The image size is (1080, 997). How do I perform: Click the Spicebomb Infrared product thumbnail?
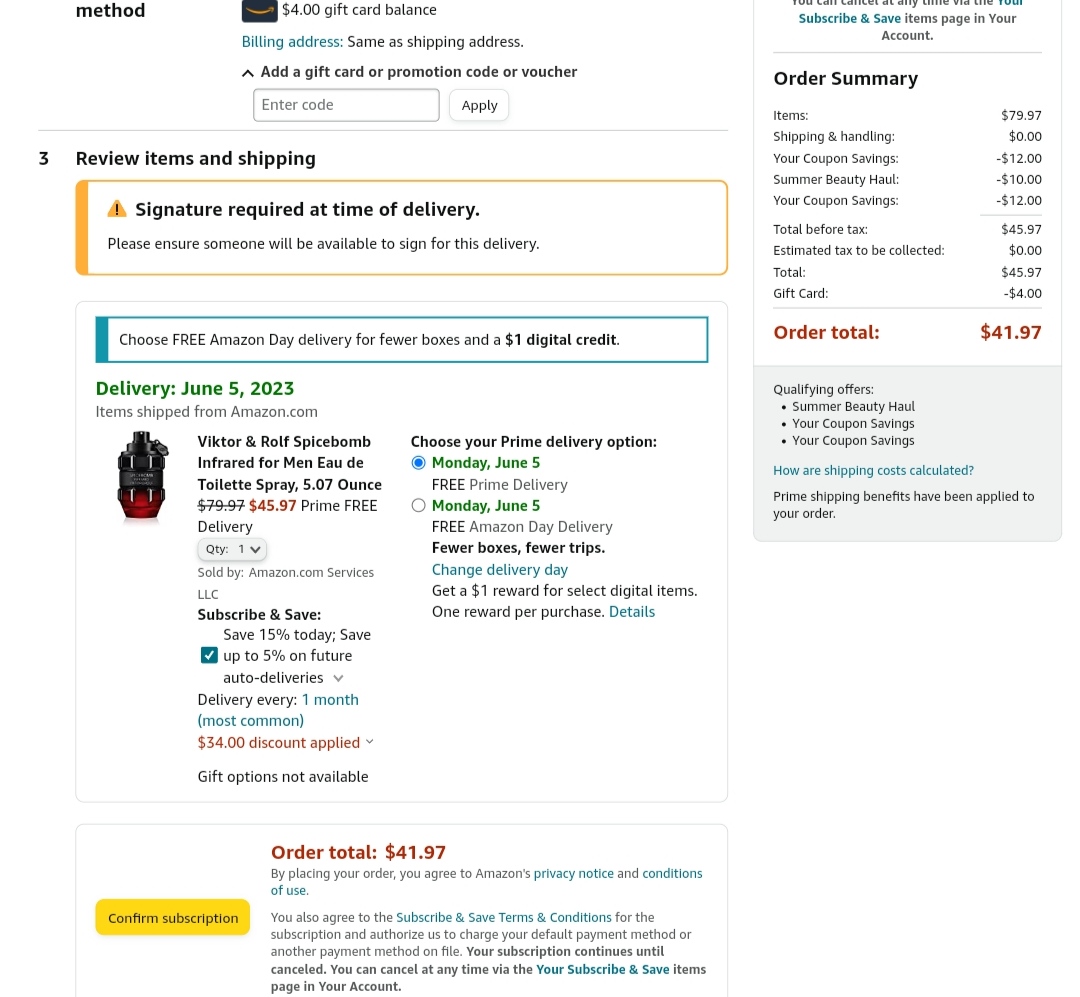tap(143, 477)
